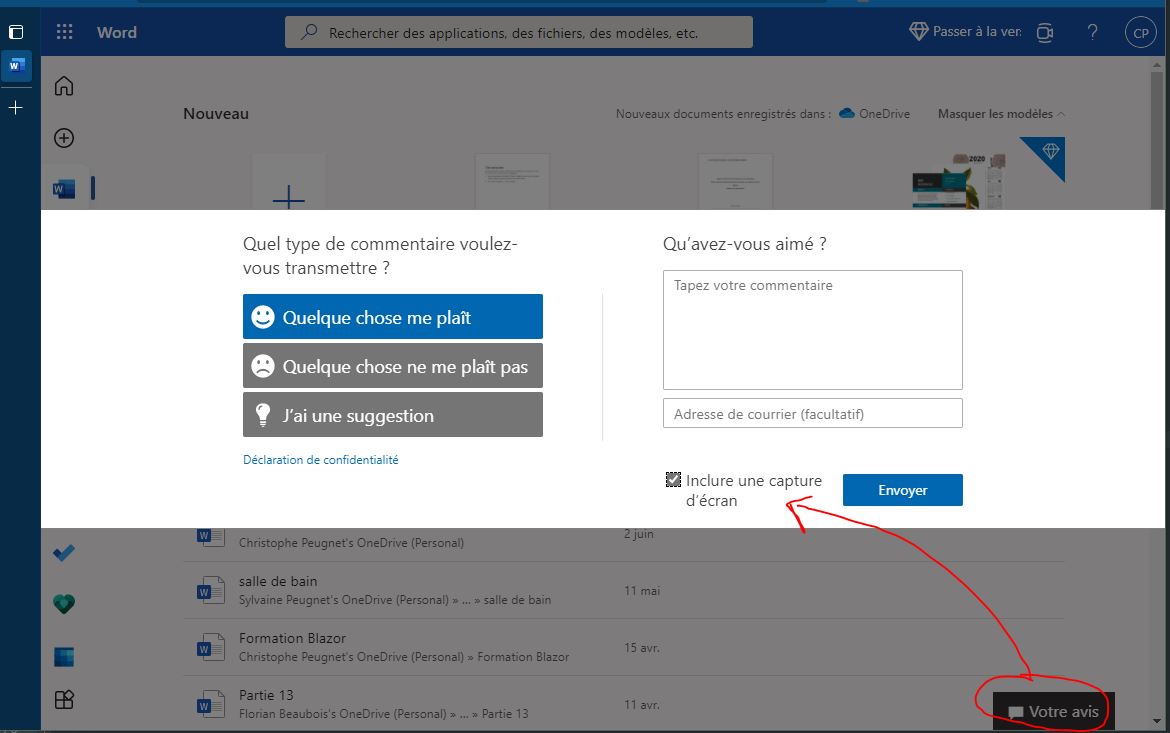Click the Votre avis feedback button
This screenshot has width=1170, height=733.
[x=1053, y=711]
